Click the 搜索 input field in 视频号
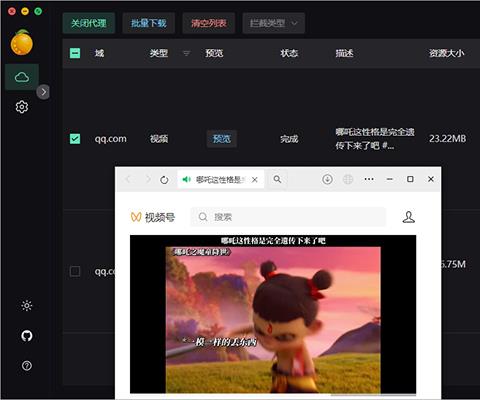The height and width of the screenshot is (400, 480). click(288, 217)
